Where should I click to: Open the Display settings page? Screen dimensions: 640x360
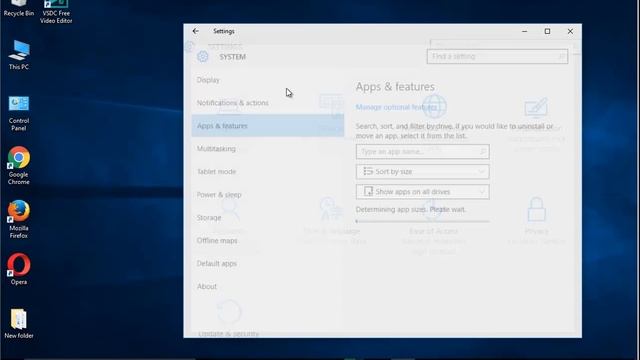268,80
